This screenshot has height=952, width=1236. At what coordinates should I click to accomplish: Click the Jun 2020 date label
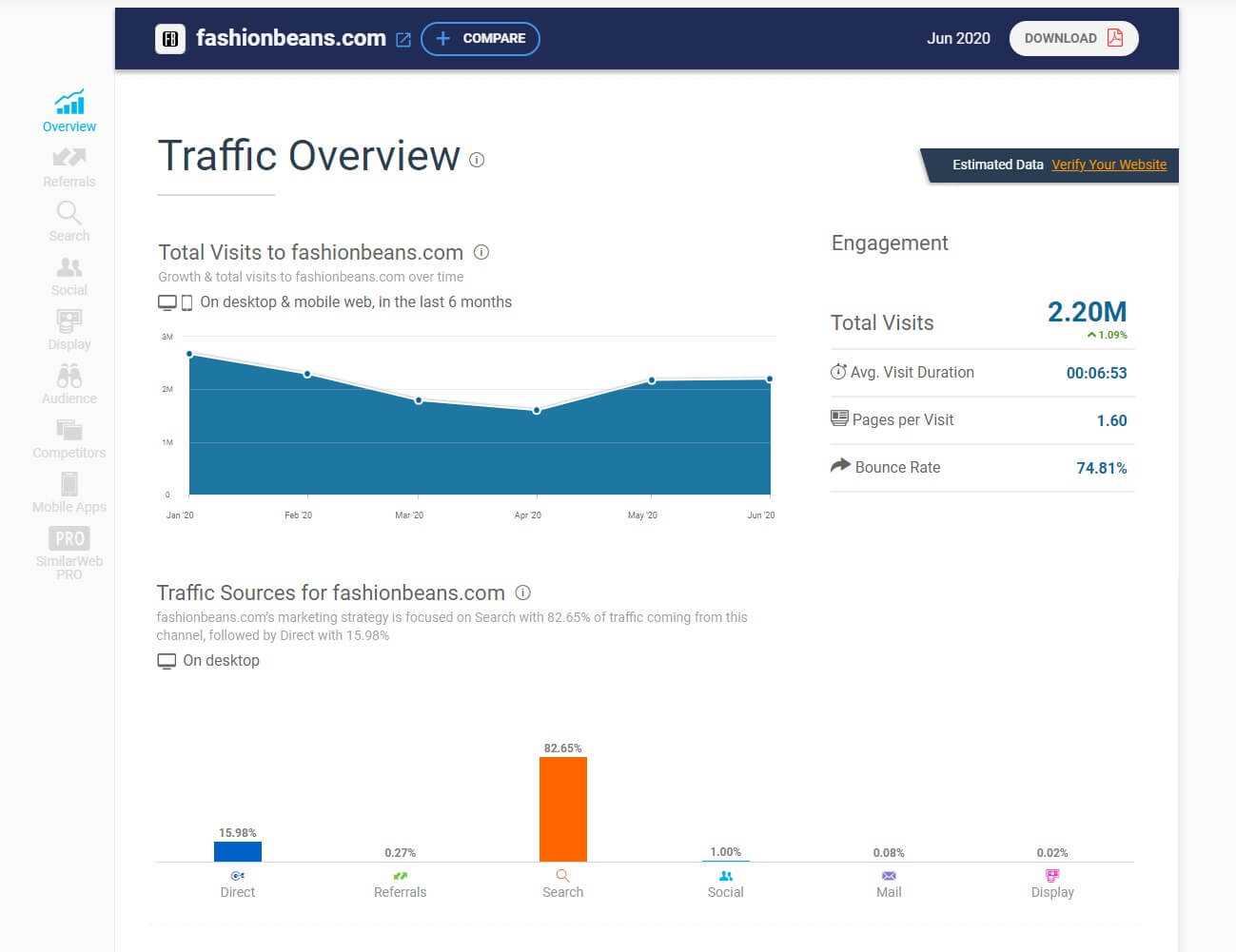pyautogui.click(x=958, y=38)
